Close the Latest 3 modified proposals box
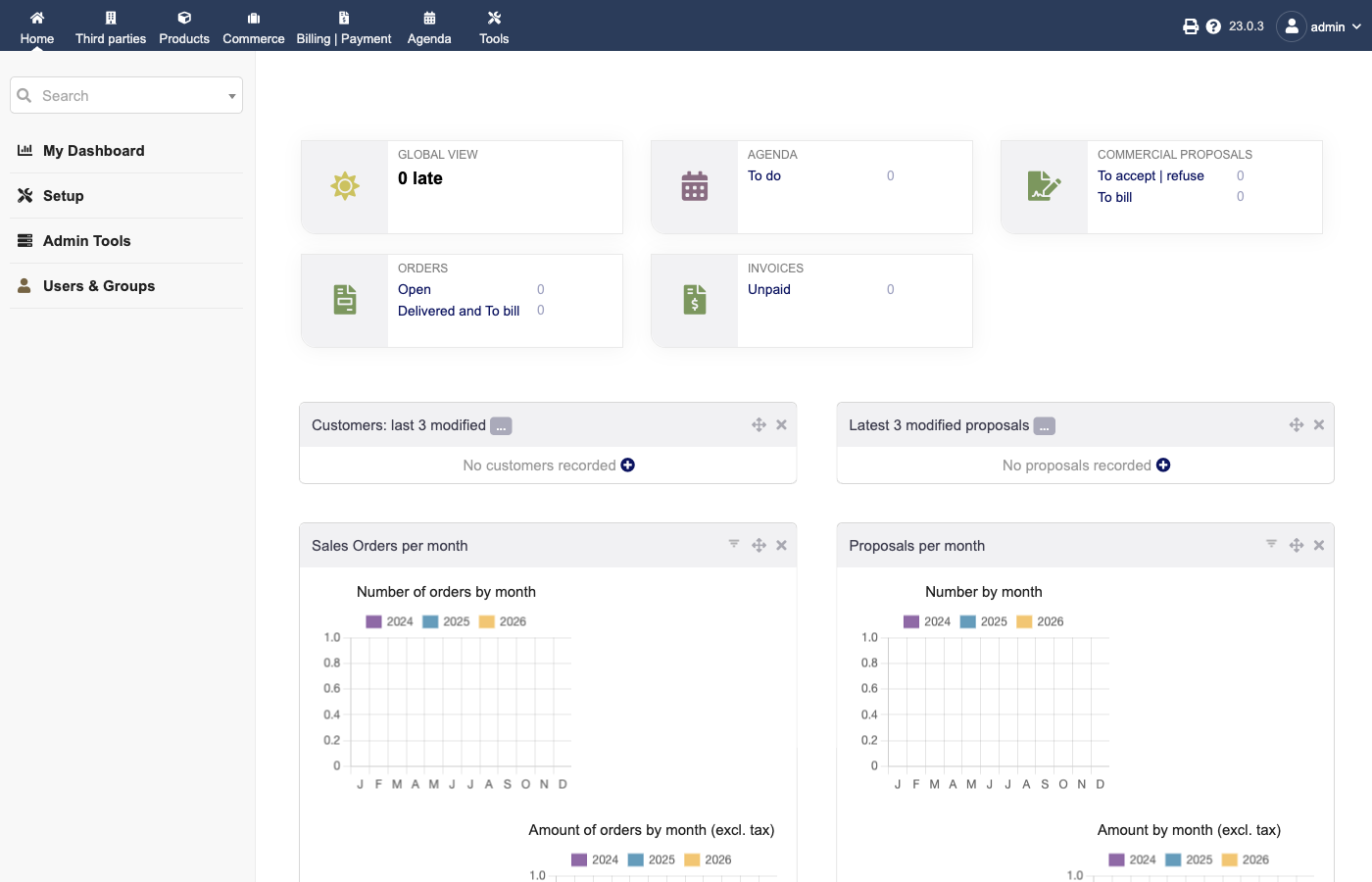 click(x=1319, y=424)
